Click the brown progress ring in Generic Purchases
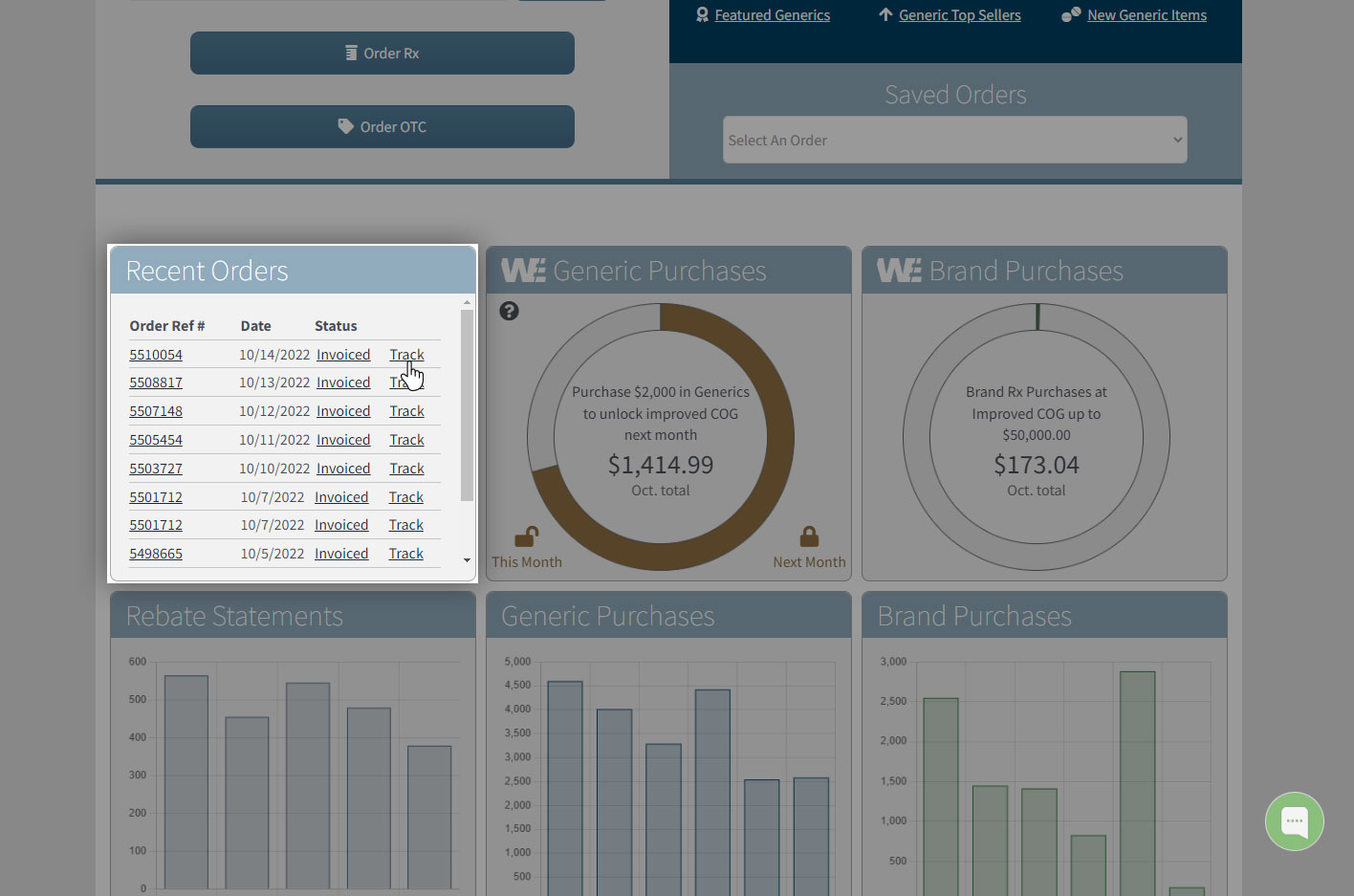This screenshot has height=896, width=1354. tap(779, 437)
